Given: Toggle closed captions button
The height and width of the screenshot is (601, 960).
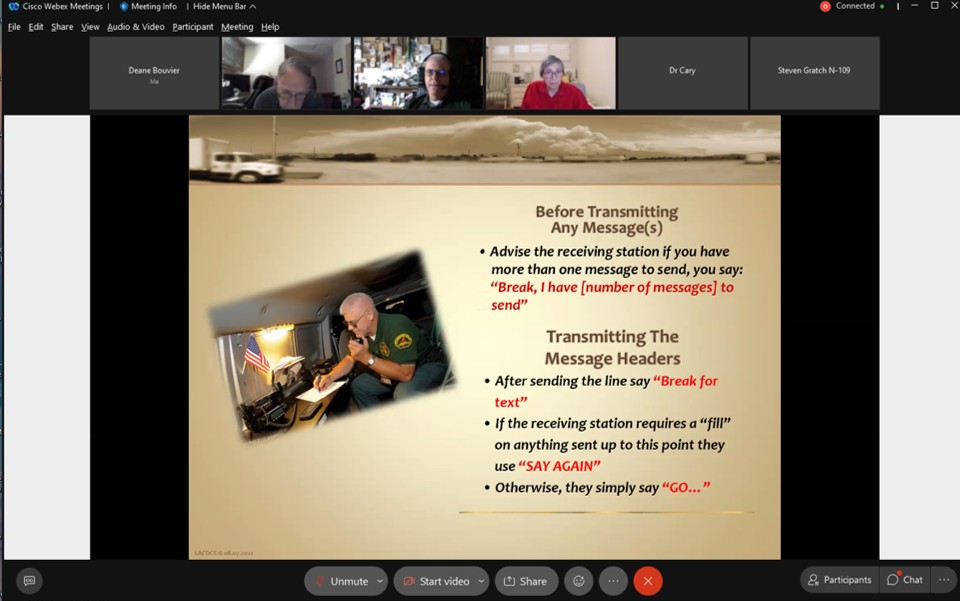Looking at the screenshot, I should 29,581.
